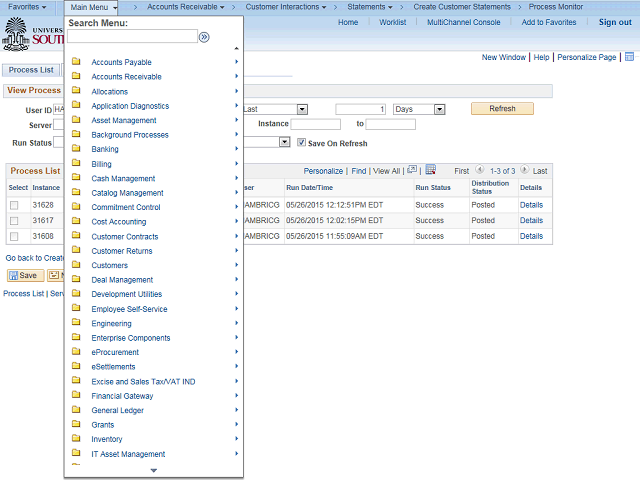The width and height of the screenshot is (640, 480).
Task: Go to next row with right arrow
Action: coord(524,171)
